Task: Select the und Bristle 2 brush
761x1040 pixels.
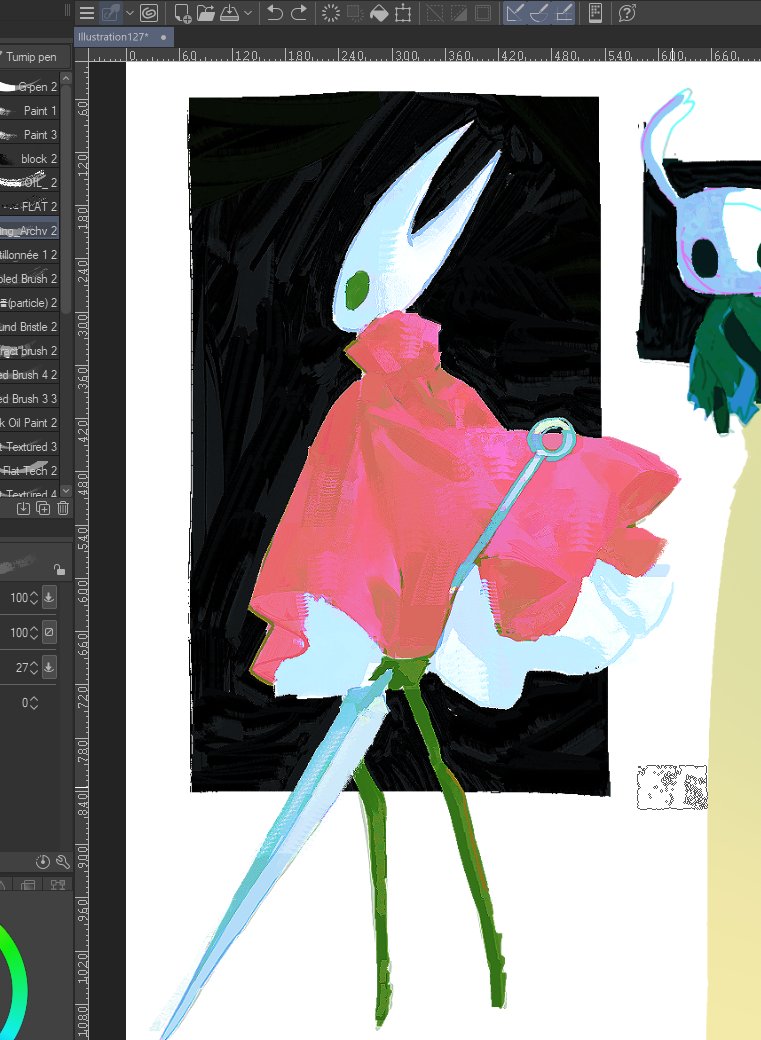Action: coord(29,326)
